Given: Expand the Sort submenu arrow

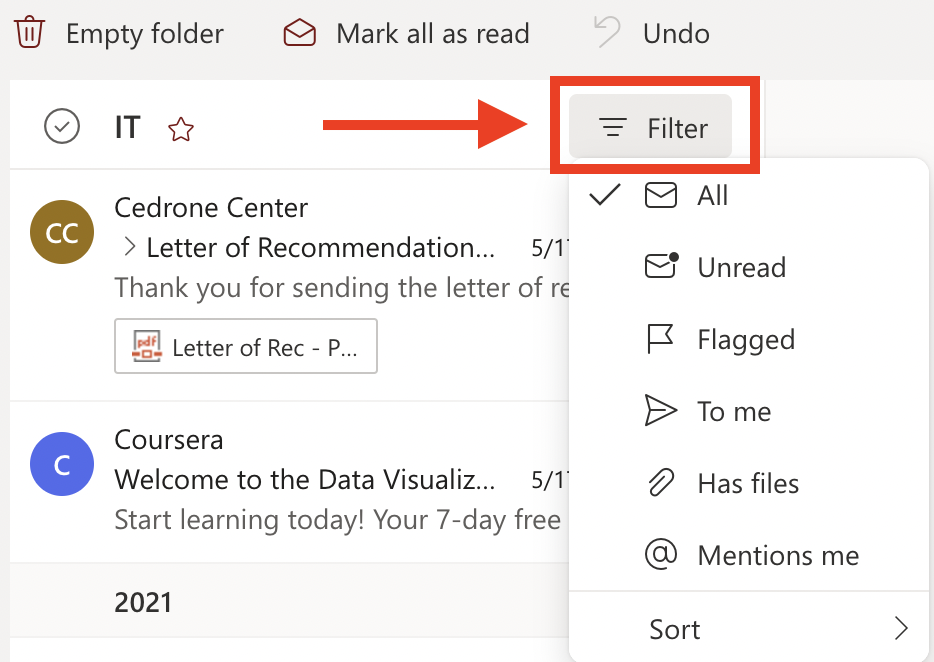Looking at the screenshot, I should tap(901, 629).
